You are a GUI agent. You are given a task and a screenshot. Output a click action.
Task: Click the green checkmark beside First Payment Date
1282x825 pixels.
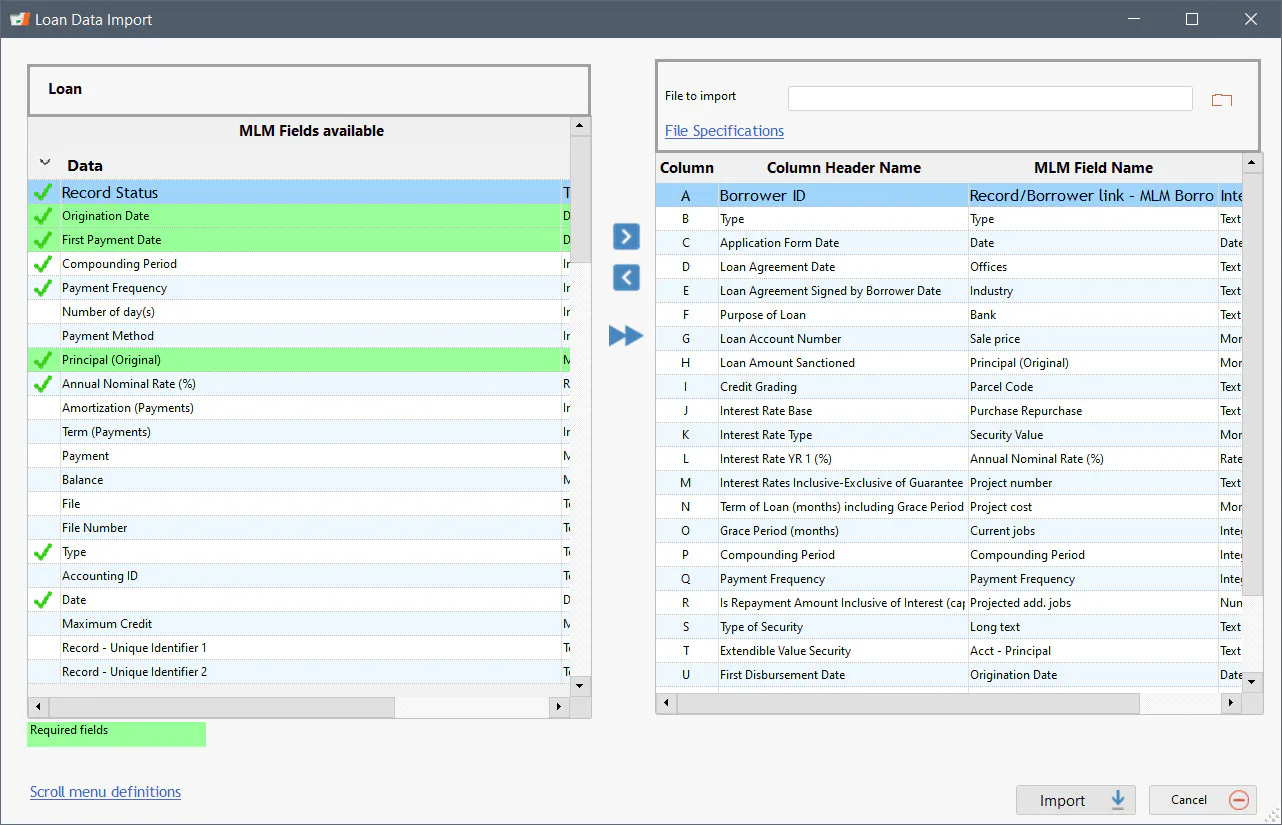[x=43, y=240]
